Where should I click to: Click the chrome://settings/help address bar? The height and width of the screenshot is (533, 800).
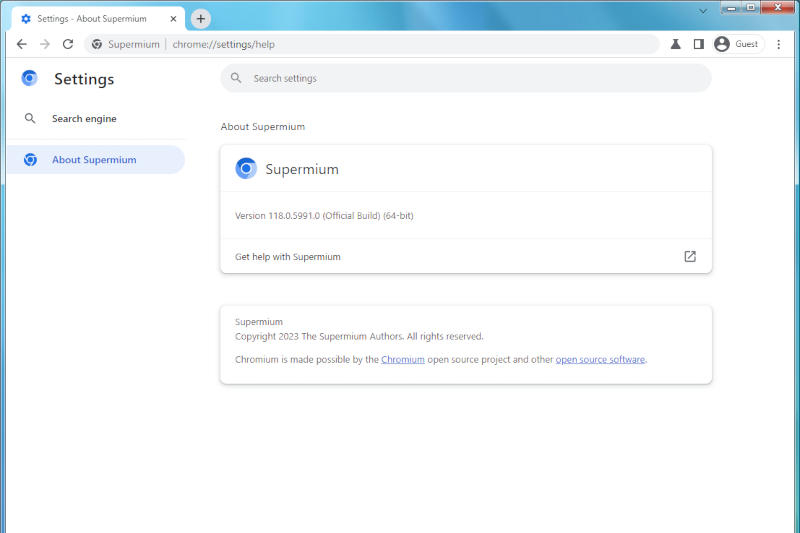[400, 44]
